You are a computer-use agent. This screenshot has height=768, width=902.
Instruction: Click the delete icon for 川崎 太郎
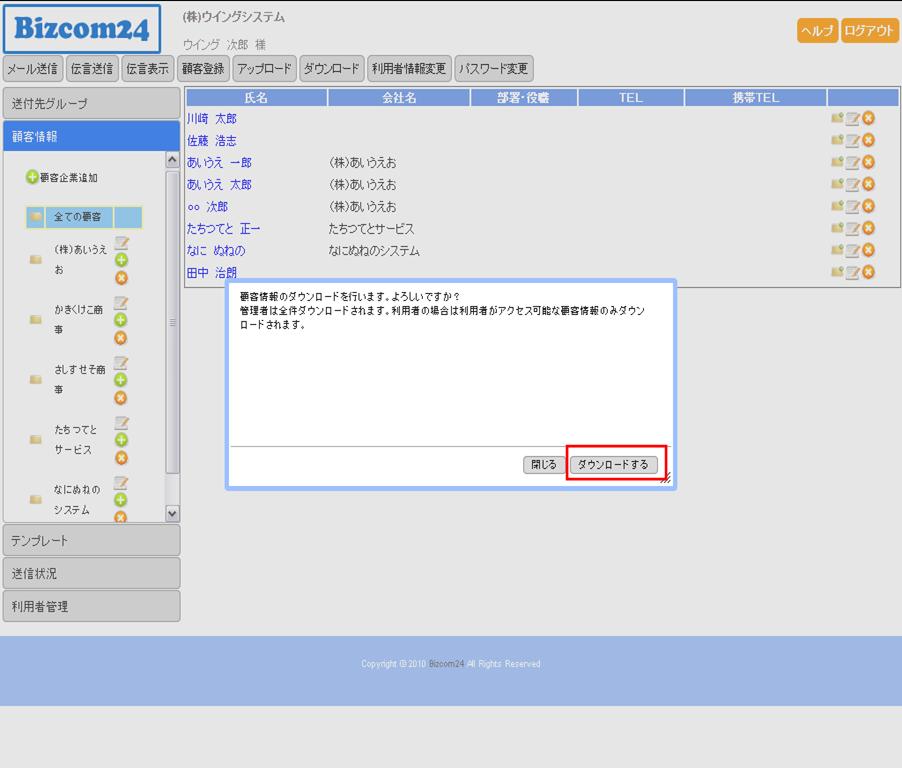(x=868, y=119)
